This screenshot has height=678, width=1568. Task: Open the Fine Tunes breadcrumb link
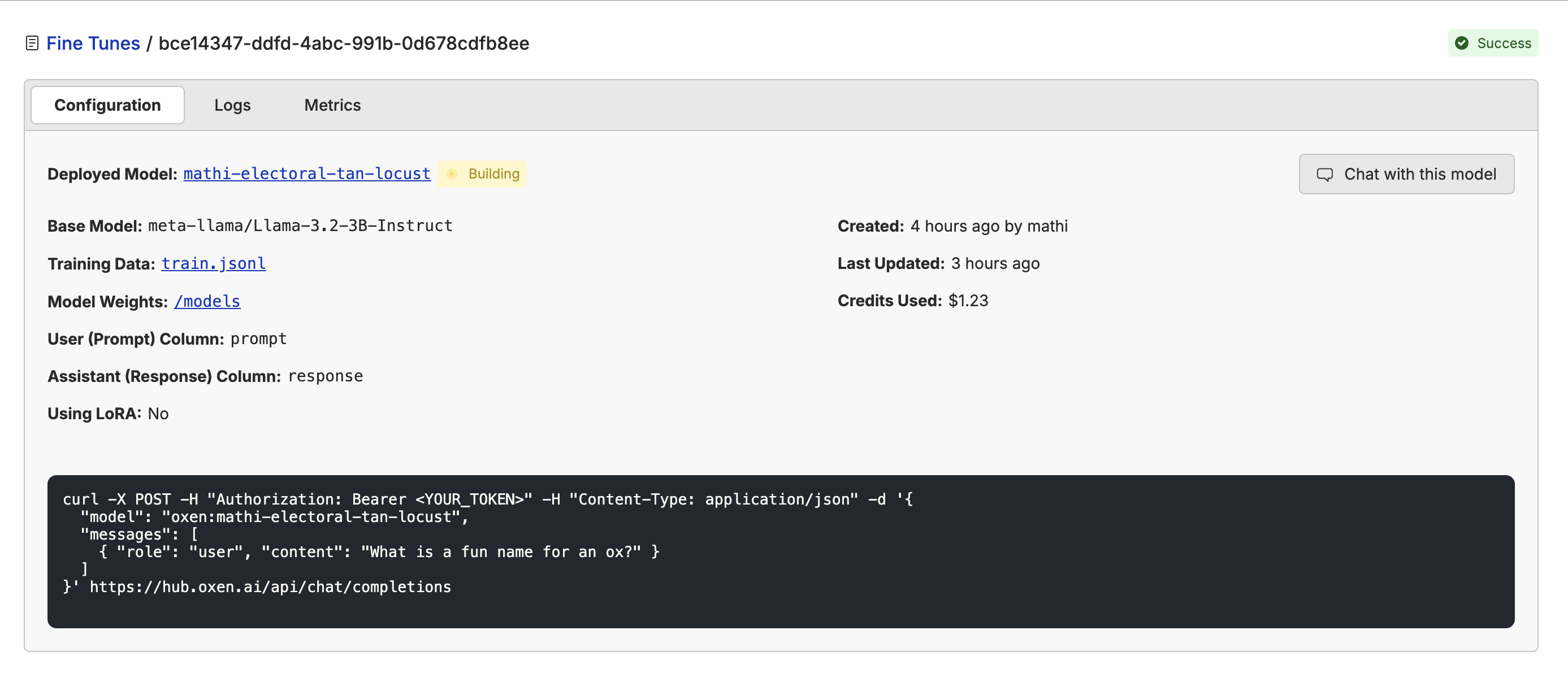tap(93, 43)
